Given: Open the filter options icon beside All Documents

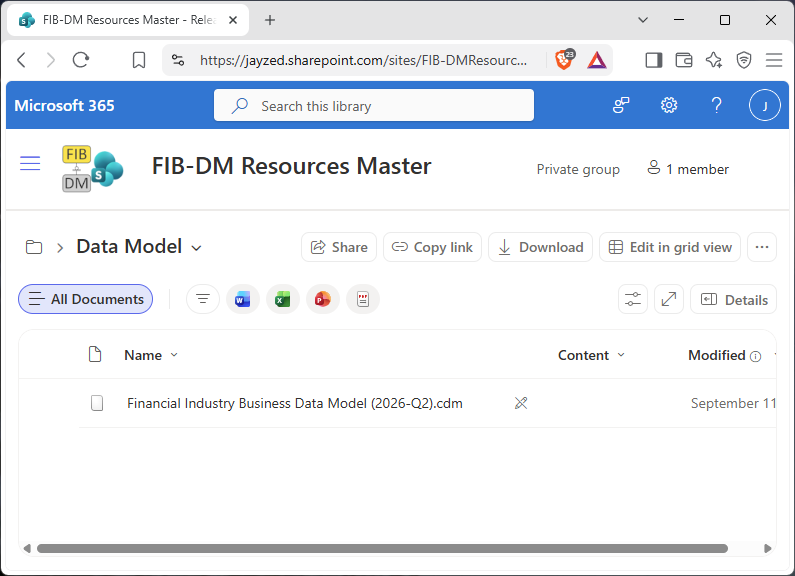Looking at the screenshot, I should 203,299.
